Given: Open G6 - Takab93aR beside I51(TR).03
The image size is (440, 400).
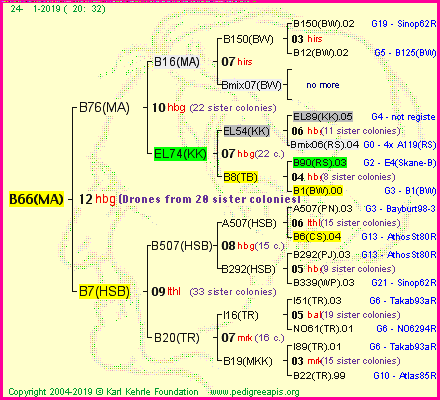Looking at the screenshot, I should [x=403, y=301].
